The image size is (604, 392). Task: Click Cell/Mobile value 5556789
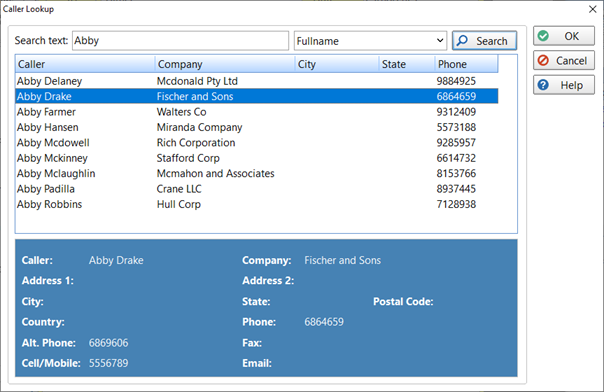[108, 363]
